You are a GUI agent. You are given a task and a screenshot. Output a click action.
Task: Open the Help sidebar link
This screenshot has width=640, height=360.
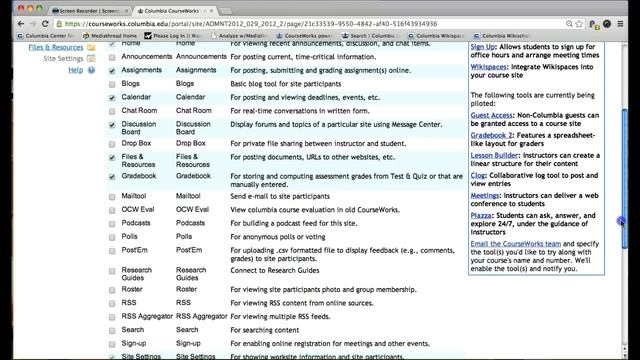[x=76, y=70]
